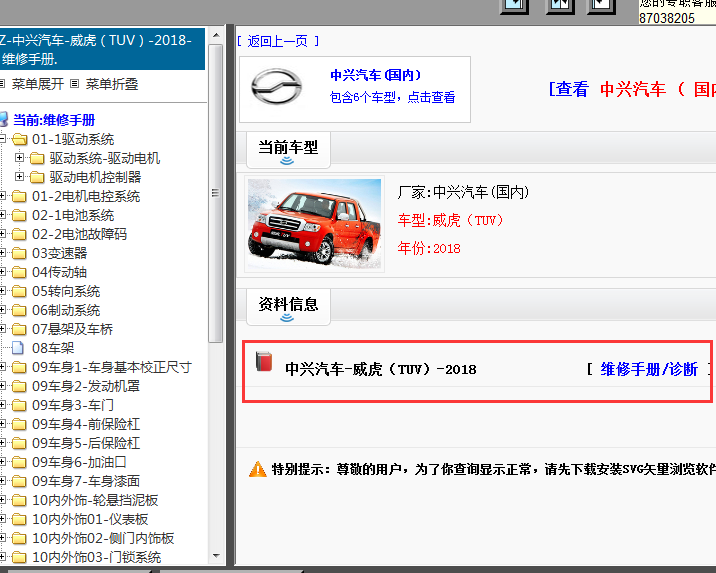
Task: Open the 01-1驱动系统 folder icon
Action: (x=20, y=139)
